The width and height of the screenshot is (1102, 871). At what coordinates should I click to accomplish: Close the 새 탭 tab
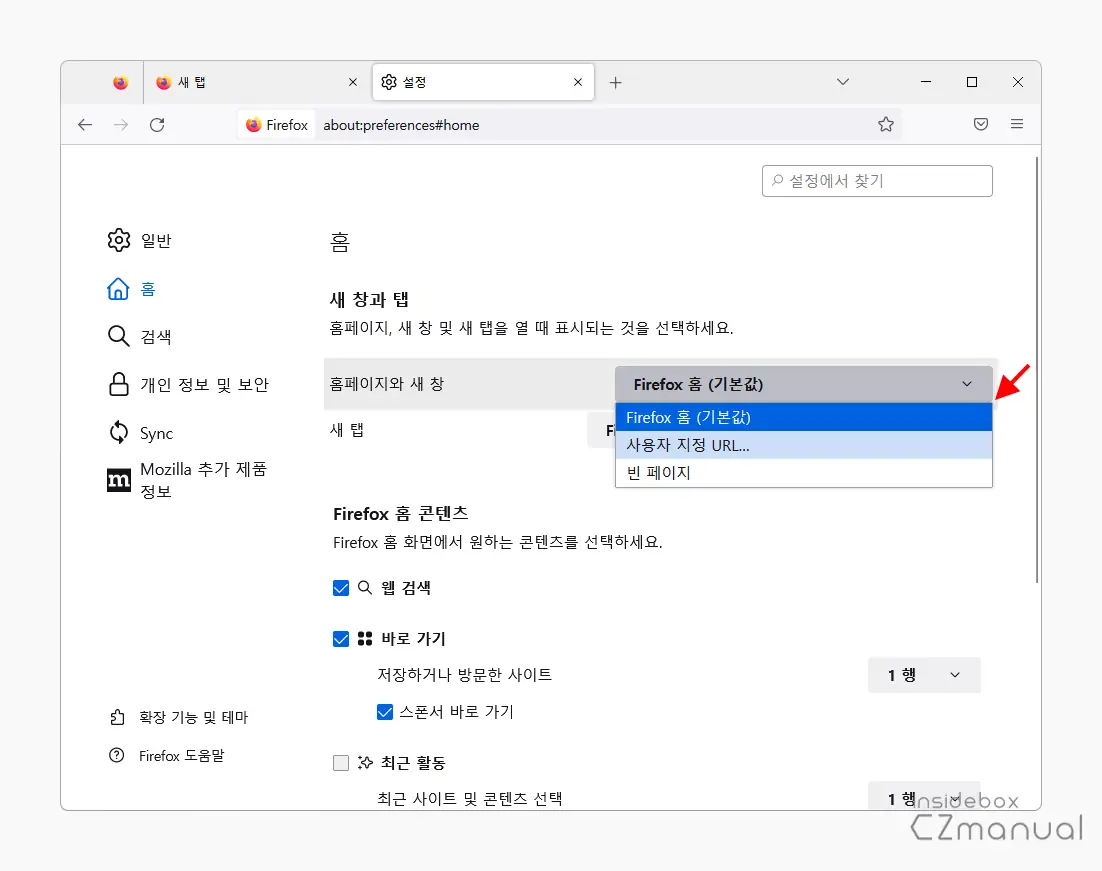(353, 83)
